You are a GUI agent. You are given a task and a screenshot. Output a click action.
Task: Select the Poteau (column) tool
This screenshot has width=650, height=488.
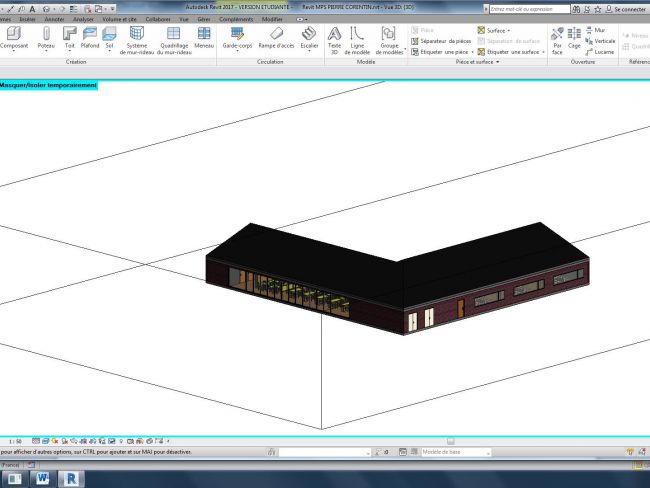tap(46, 36)
